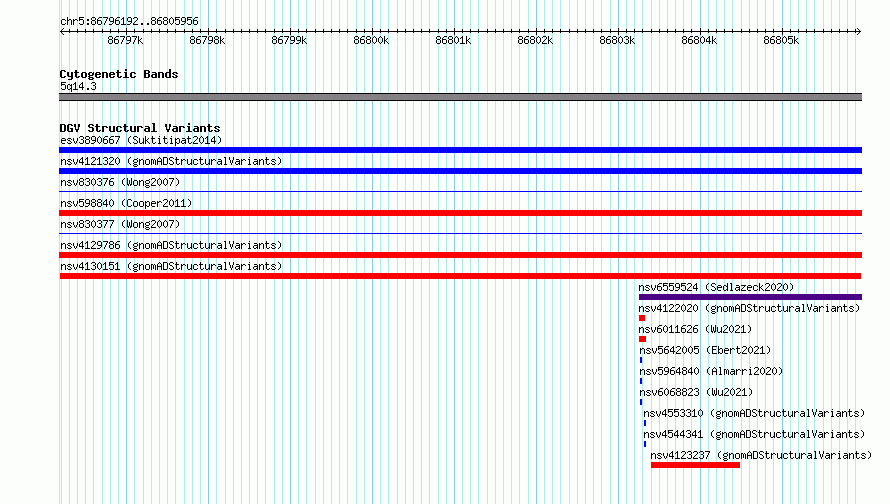Open nsv4130151 (gnomADStructuralVariants) label
The image size is (890, 504).
[171, 266]
